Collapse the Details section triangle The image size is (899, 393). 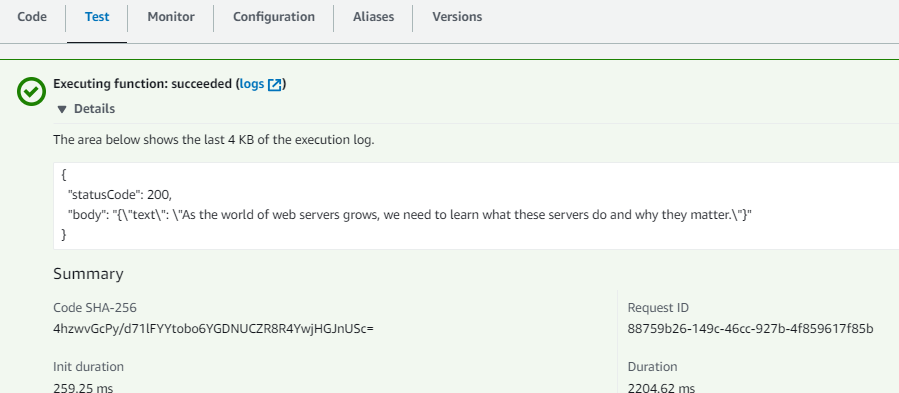[62, 110]
